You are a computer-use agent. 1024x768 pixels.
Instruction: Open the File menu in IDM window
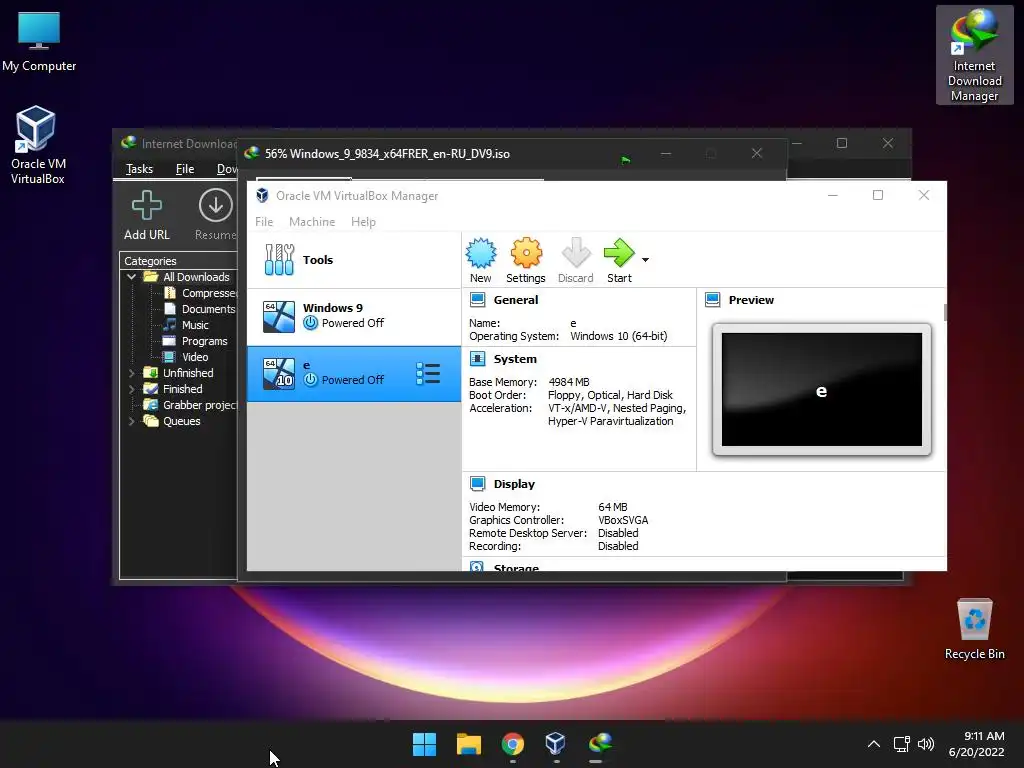185,169
